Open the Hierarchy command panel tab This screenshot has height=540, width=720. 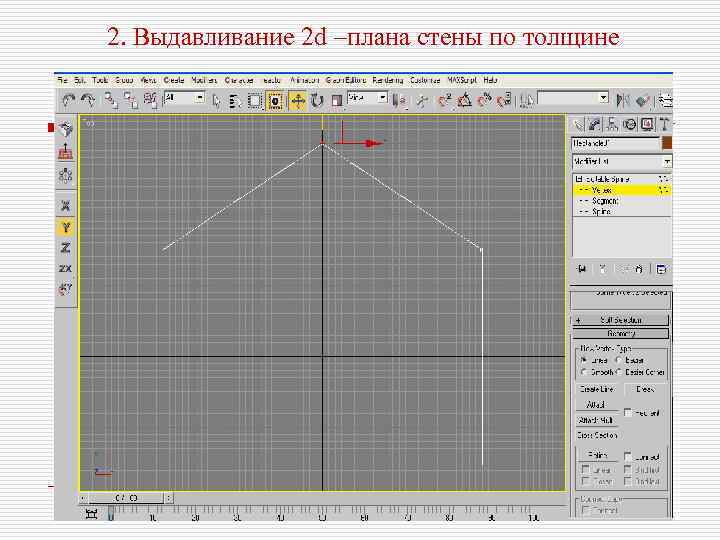(x=612, y=124)
